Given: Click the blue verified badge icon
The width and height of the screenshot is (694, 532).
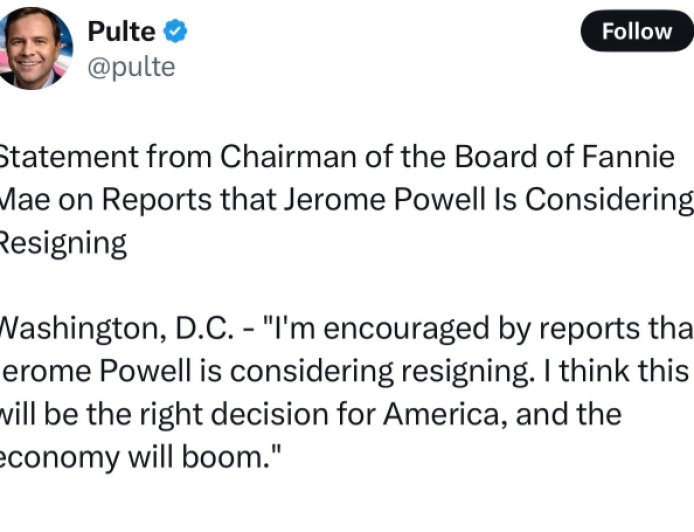Looking at the screenshot, I should click(x=176, y=31).
